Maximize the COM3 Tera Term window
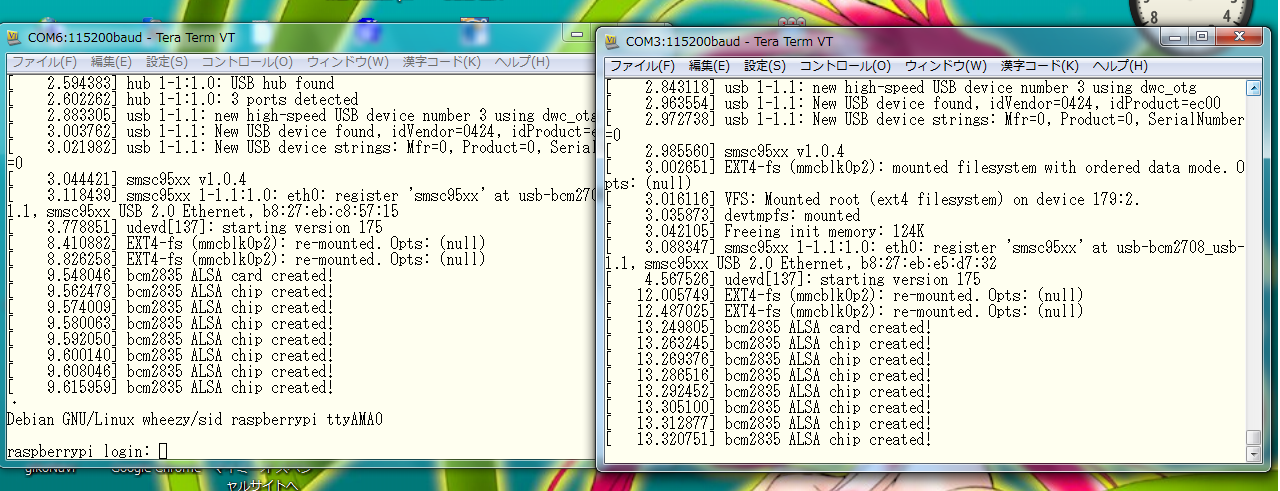Viewport: 1280px width, 491px height. point(1202,36)
